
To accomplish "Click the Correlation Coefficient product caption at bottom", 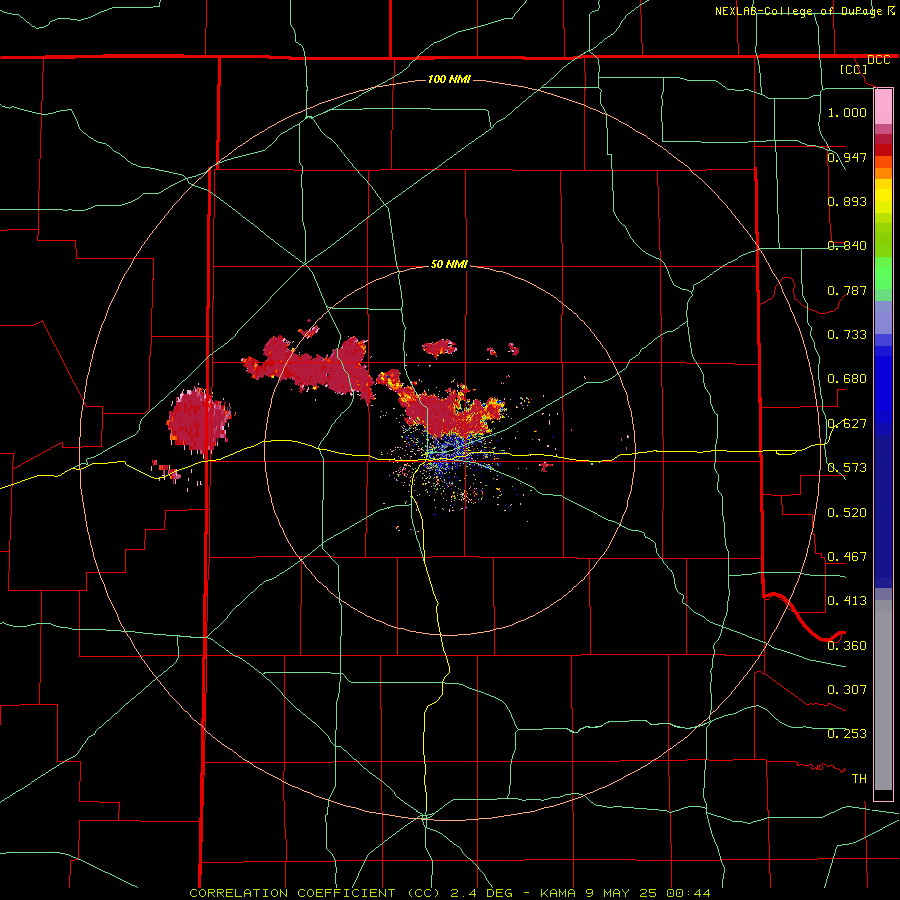I will [449, 893].
